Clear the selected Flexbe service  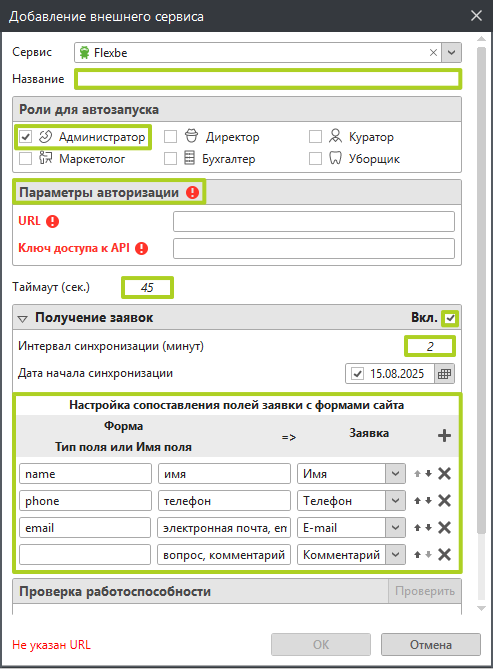[x=433, y=52]
